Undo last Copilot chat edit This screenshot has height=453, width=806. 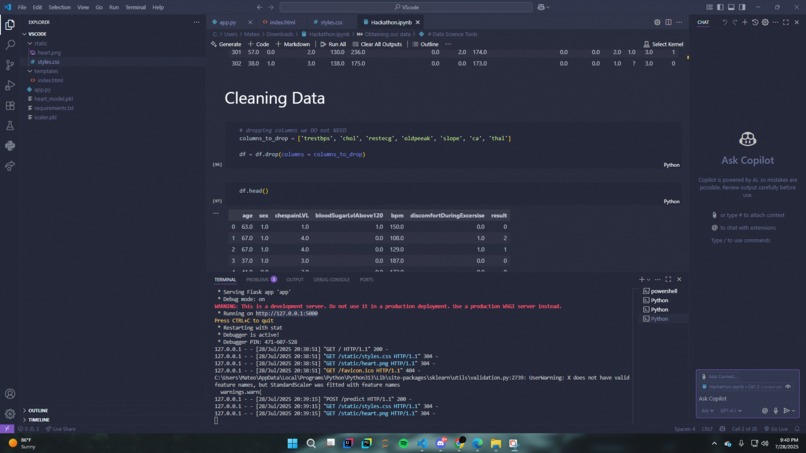pyautogui.click(x=724, y=22)
